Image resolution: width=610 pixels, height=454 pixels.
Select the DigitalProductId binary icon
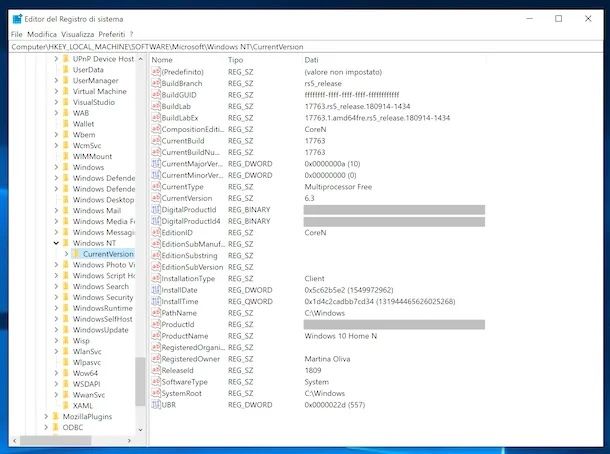[x=156, y=210]
